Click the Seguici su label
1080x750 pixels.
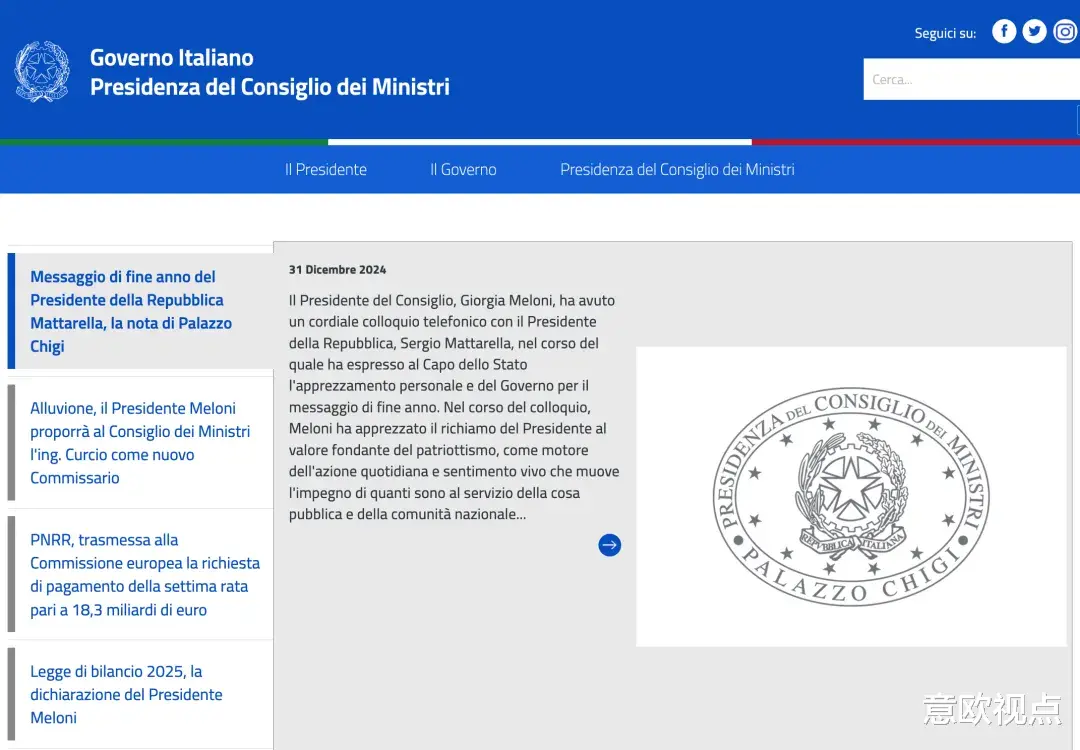click(x=945, y=33)
